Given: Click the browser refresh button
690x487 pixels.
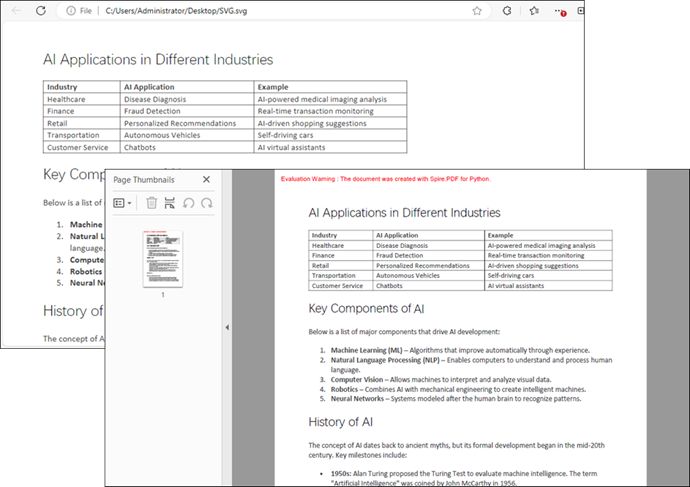Looking at the screenshot, I should (x=41, y=11).
